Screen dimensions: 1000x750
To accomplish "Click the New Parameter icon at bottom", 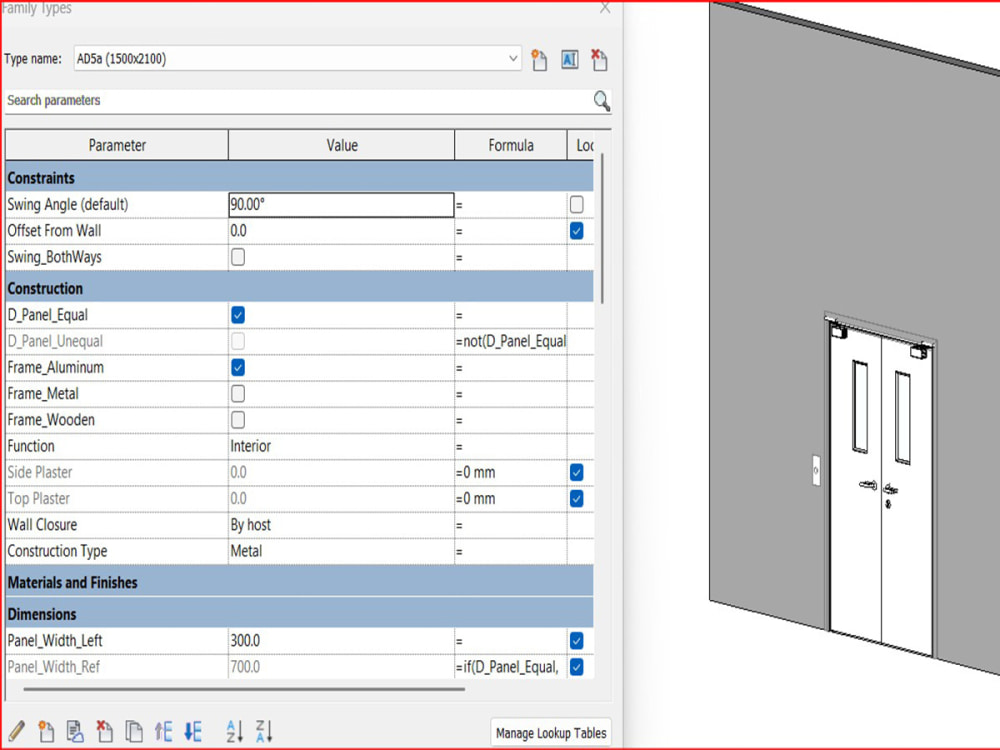I will 46,731.
